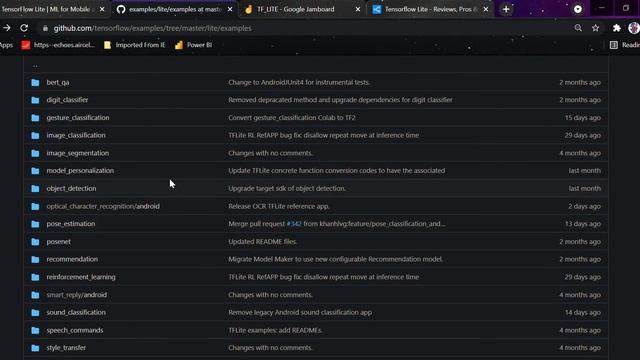
Task: Open the recommendation directory link
Action: click(x=72, y=260)
